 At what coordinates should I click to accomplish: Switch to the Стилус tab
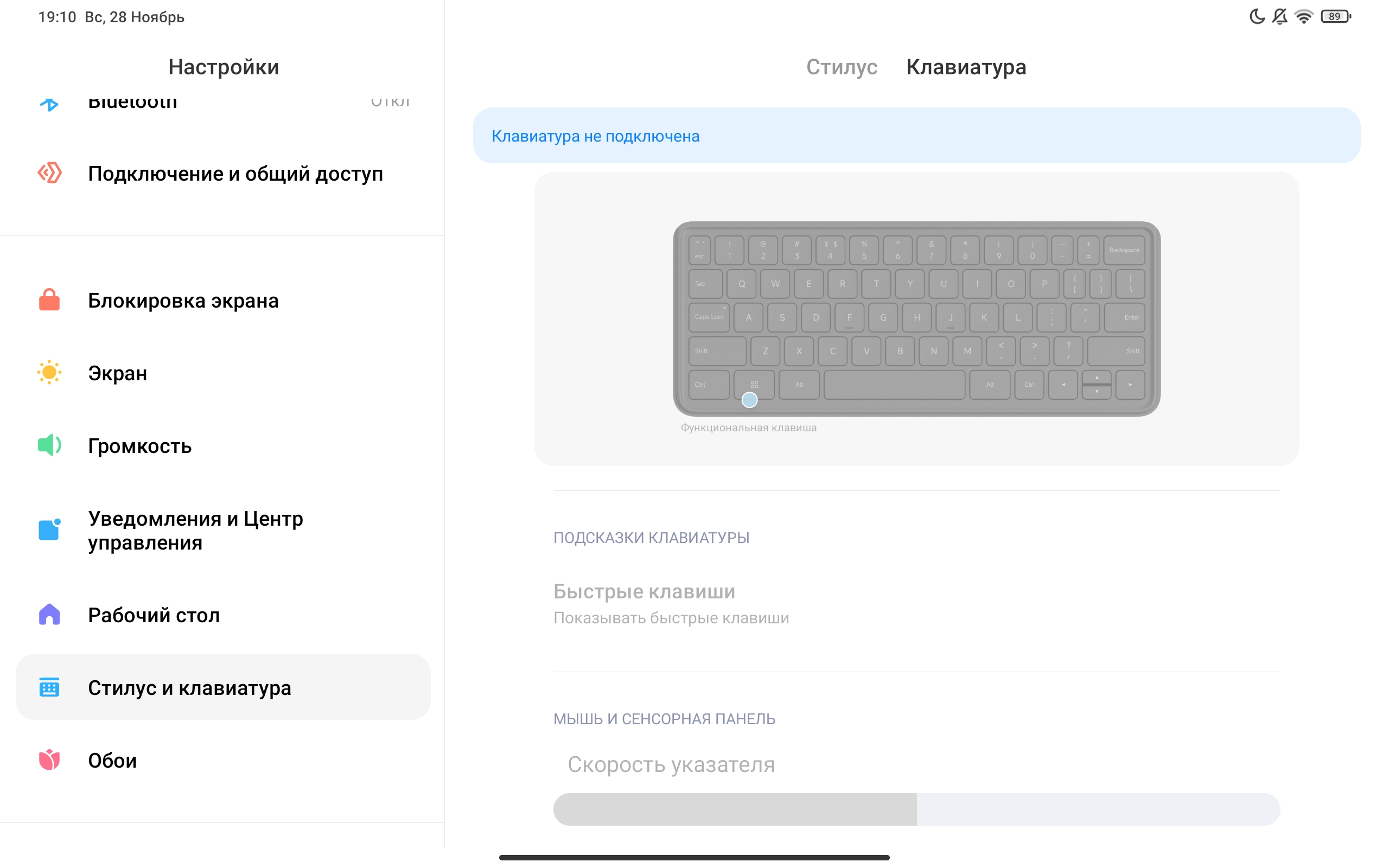pos(842,67)
